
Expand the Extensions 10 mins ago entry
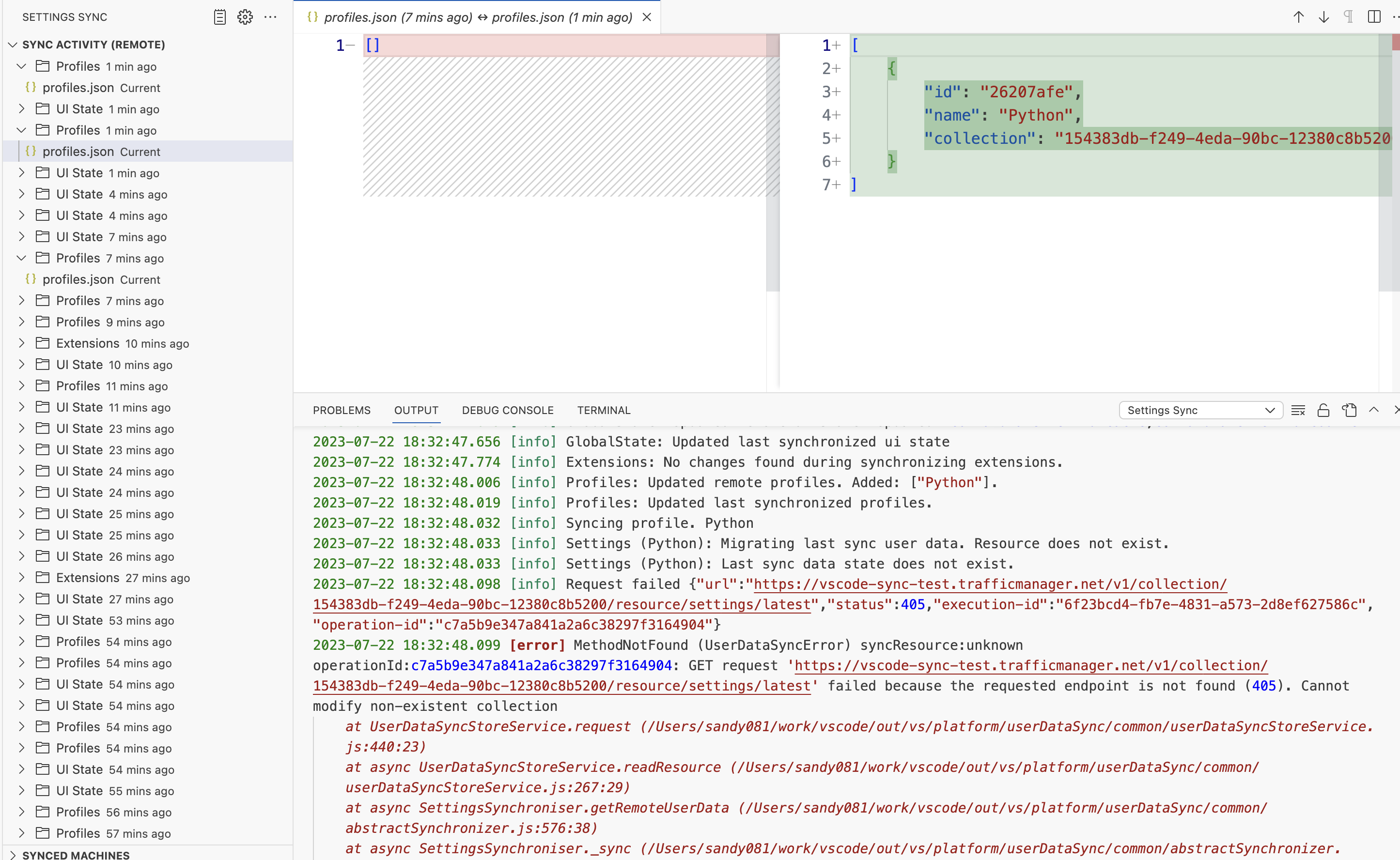coord(22,343)
